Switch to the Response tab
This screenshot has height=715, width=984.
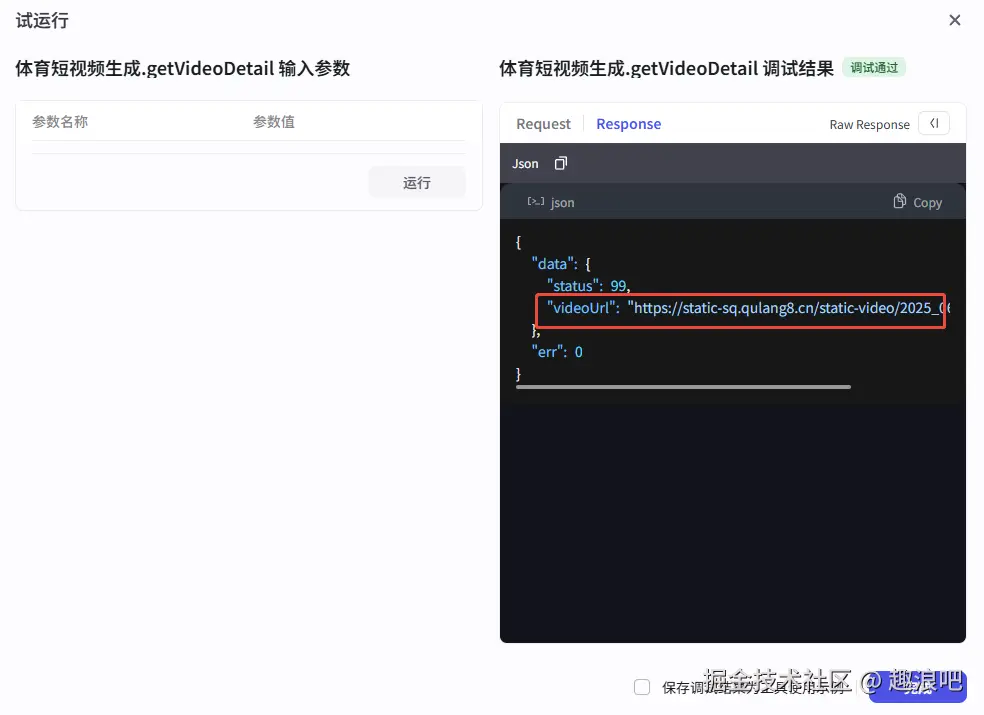point(628,124)
